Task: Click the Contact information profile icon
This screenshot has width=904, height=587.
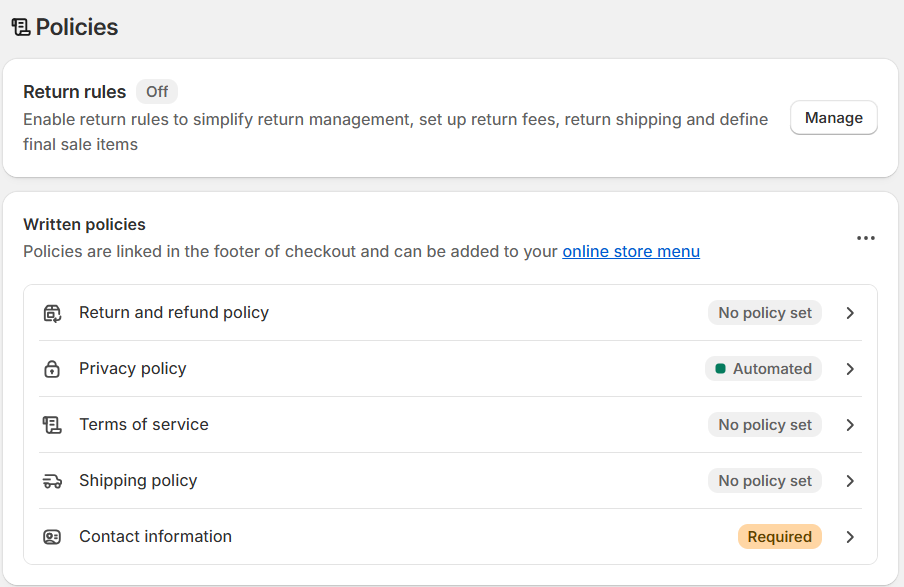Action: pos(51,536)
